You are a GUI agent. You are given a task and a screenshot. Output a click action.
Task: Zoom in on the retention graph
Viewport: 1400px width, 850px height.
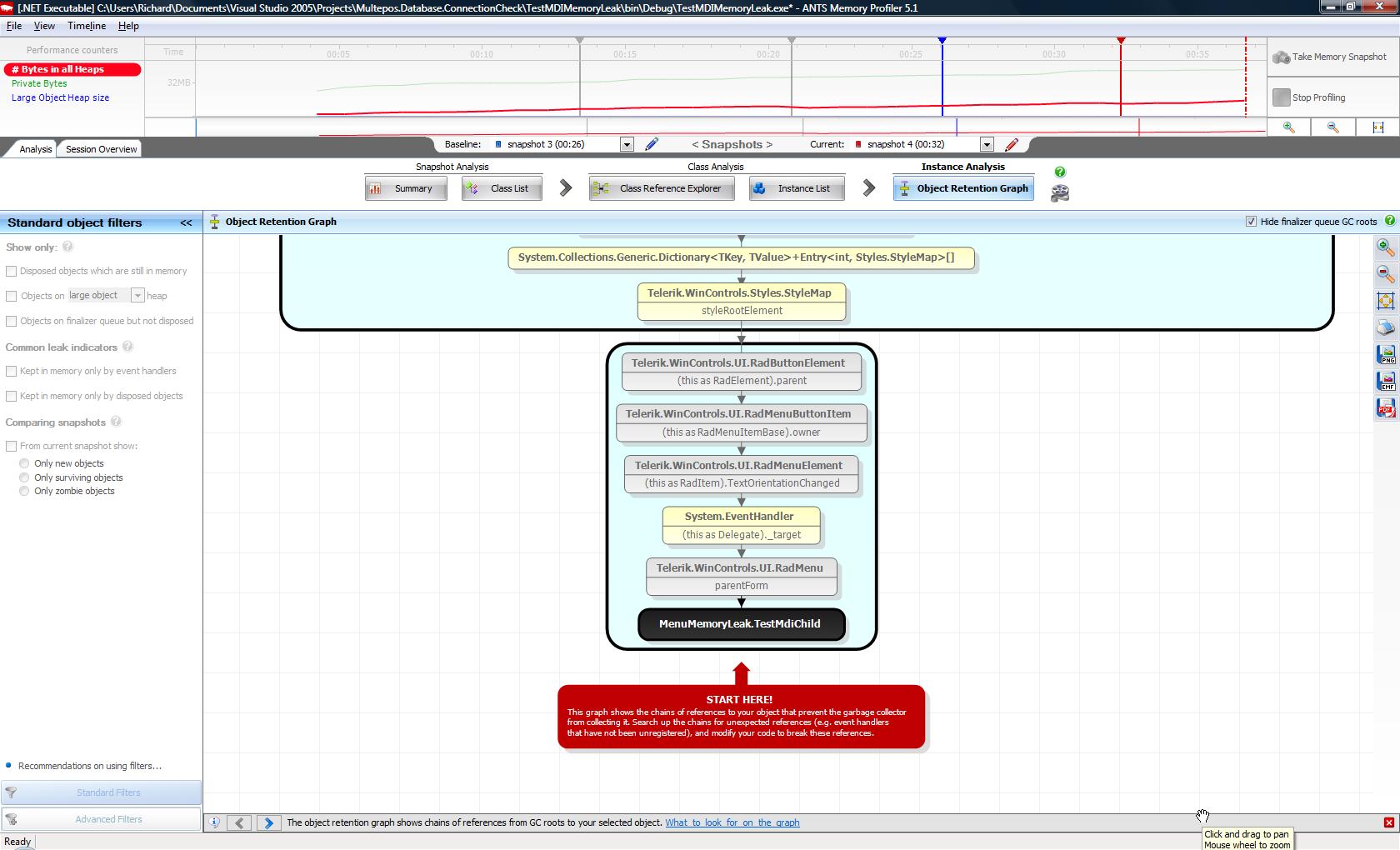pyautogui.click(x=1386, y=247)
